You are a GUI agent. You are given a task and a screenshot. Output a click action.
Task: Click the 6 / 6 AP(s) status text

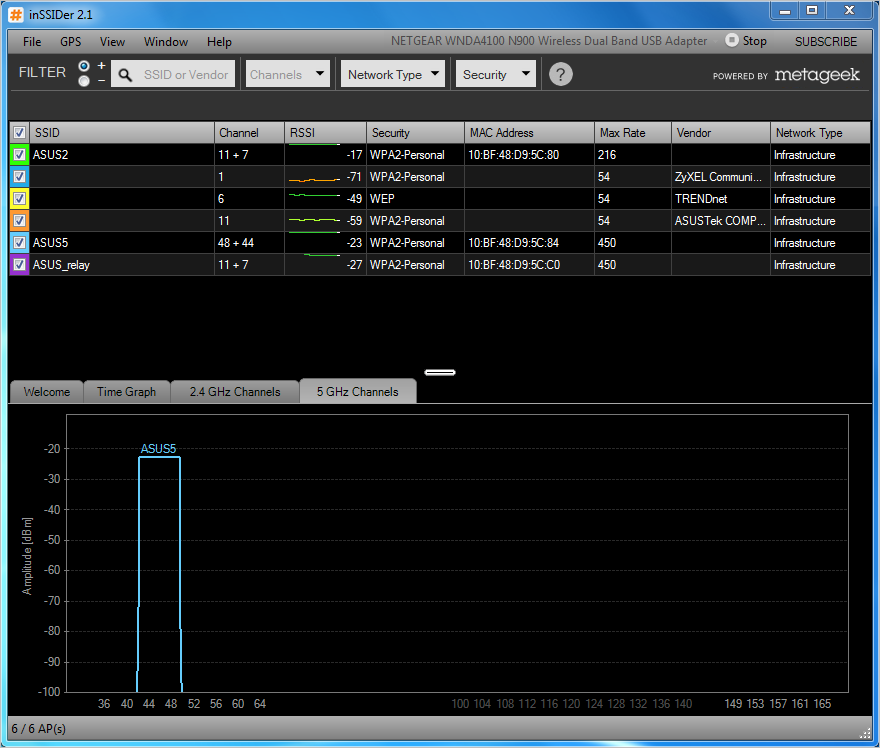coord(39,728)
